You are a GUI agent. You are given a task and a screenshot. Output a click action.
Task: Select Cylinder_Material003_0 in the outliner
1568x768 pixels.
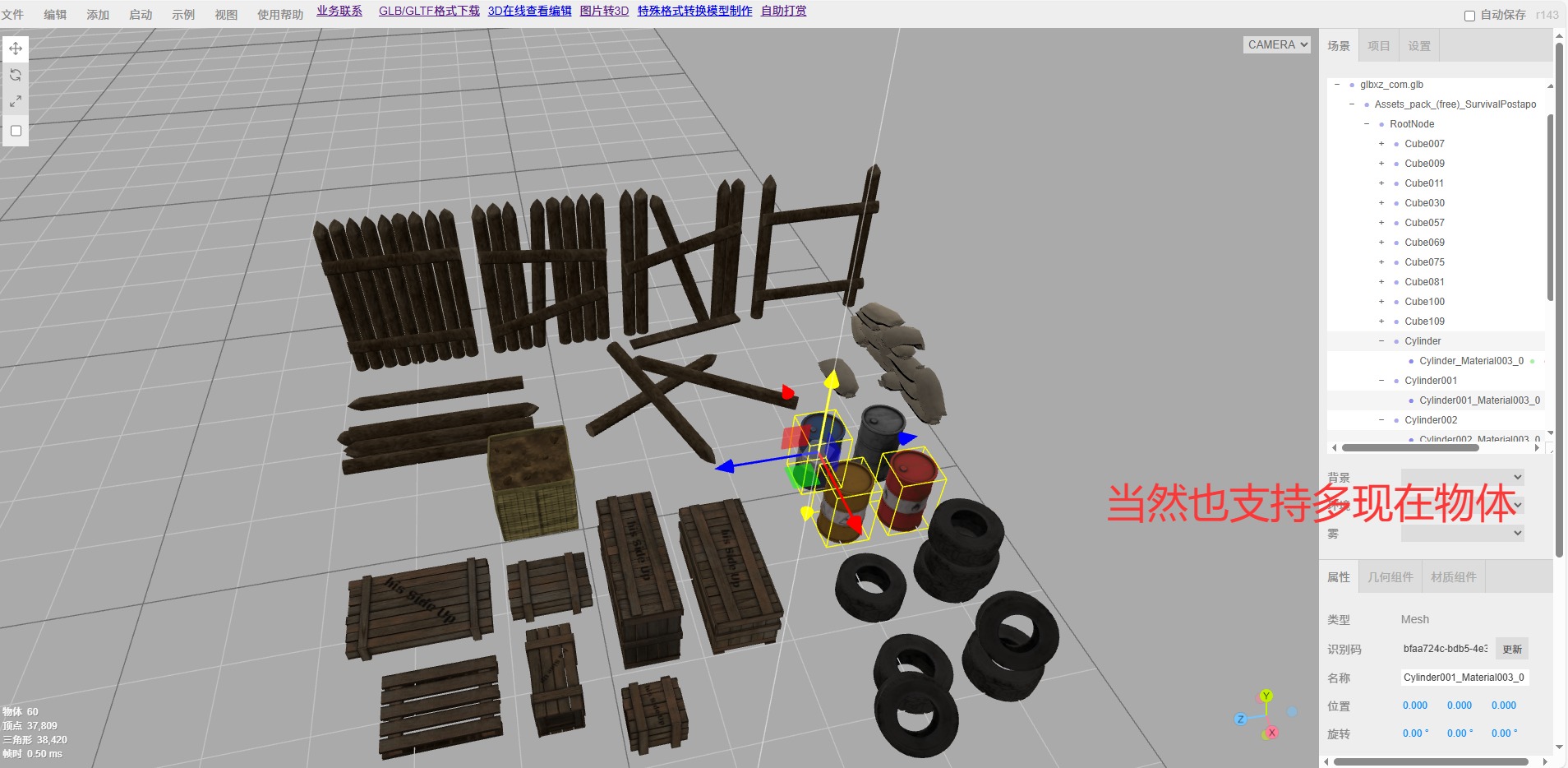[1471, 361]
